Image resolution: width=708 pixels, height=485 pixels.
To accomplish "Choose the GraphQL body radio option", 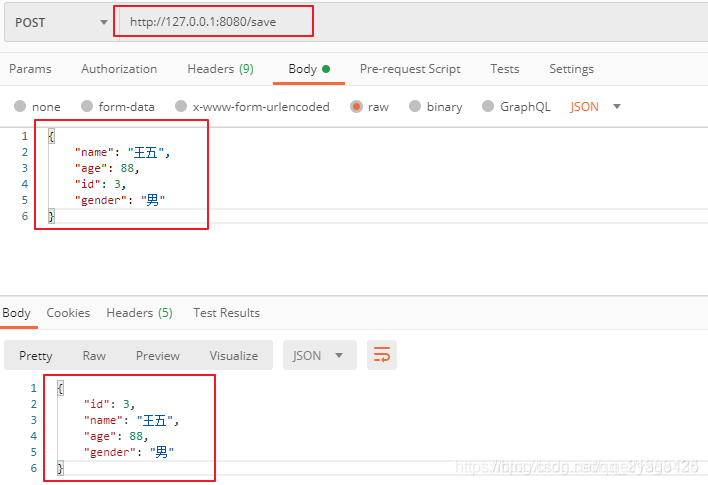I will 488,106.
